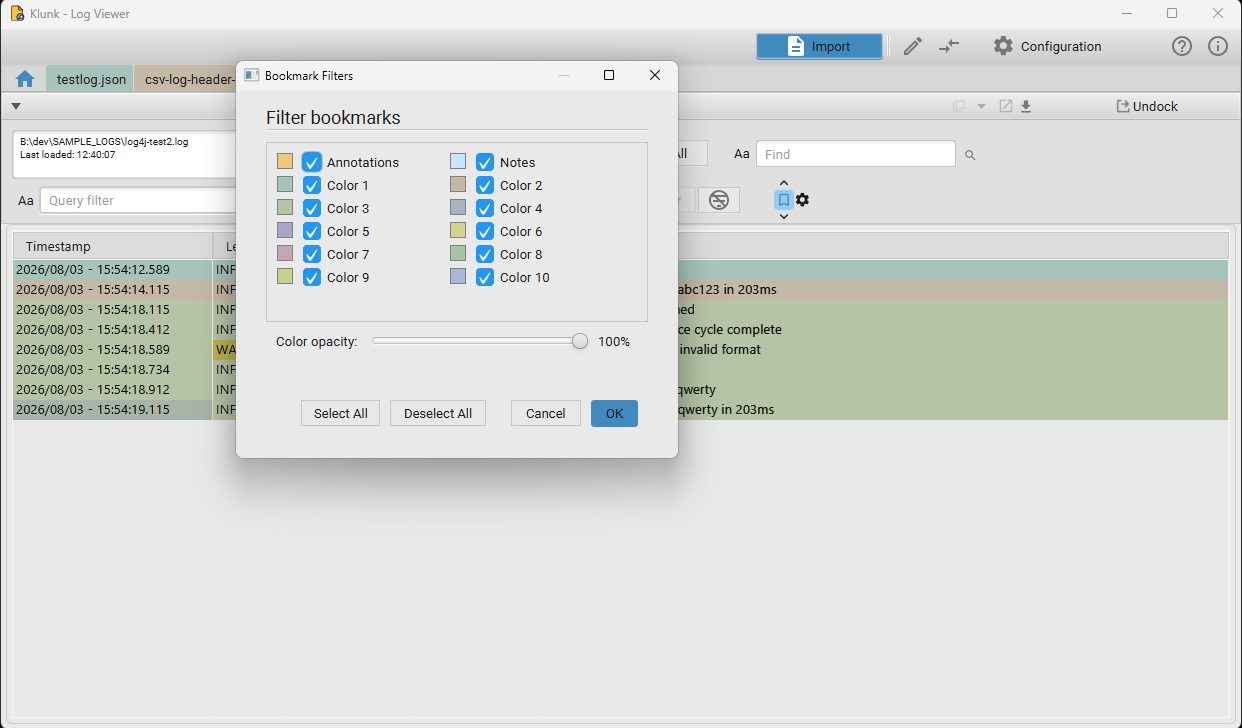Toggle the Color 7 checkbox
Viewport: 1242px width, 728px height.
pyautogui.click(x=312, y=254)
